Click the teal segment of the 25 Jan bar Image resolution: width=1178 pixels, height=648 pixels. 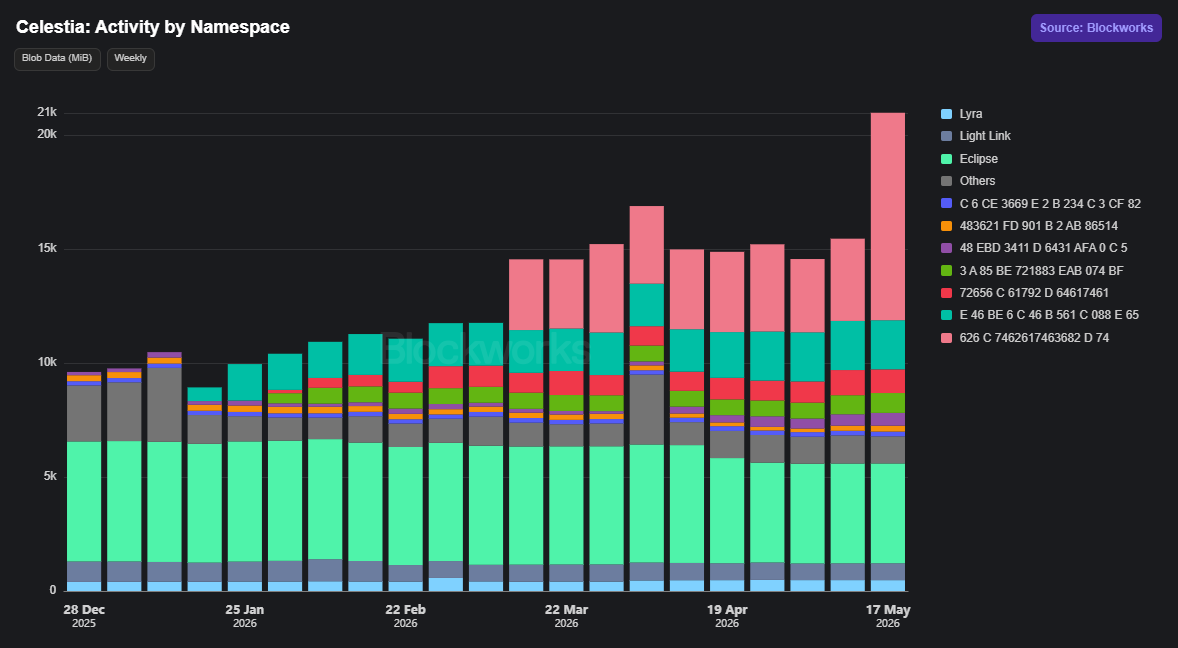pos(245,382)
